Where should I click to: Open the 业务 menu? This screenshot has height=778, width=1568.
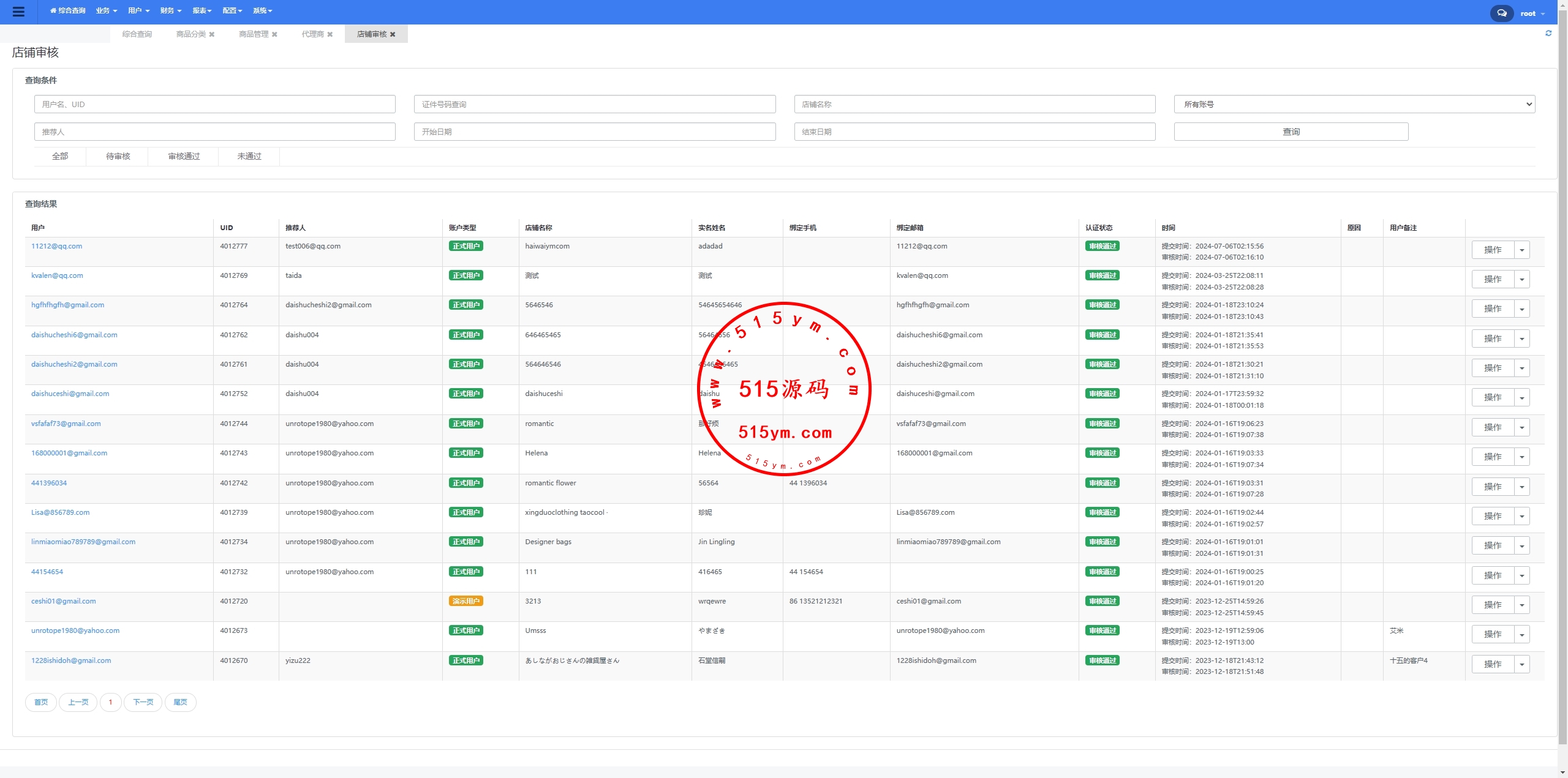106,11
